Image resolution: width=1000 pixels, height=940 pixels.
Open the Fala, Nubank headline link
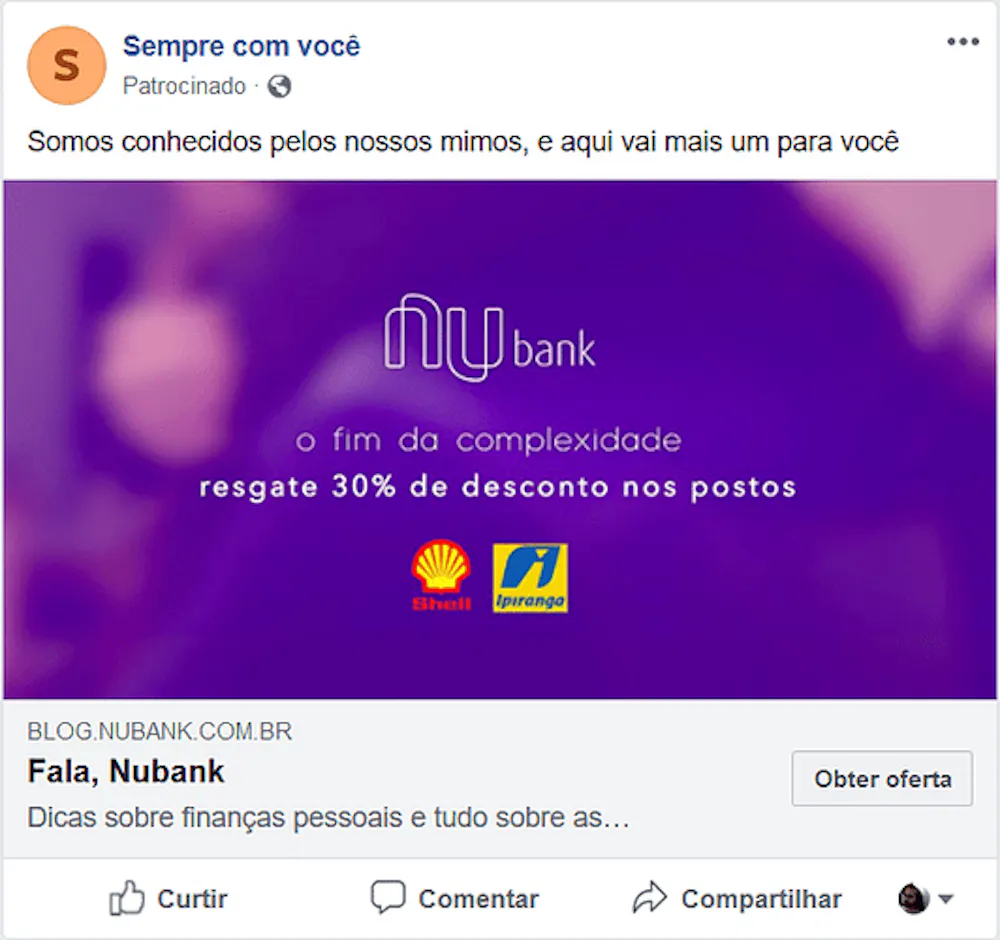[x=126, y=772]
